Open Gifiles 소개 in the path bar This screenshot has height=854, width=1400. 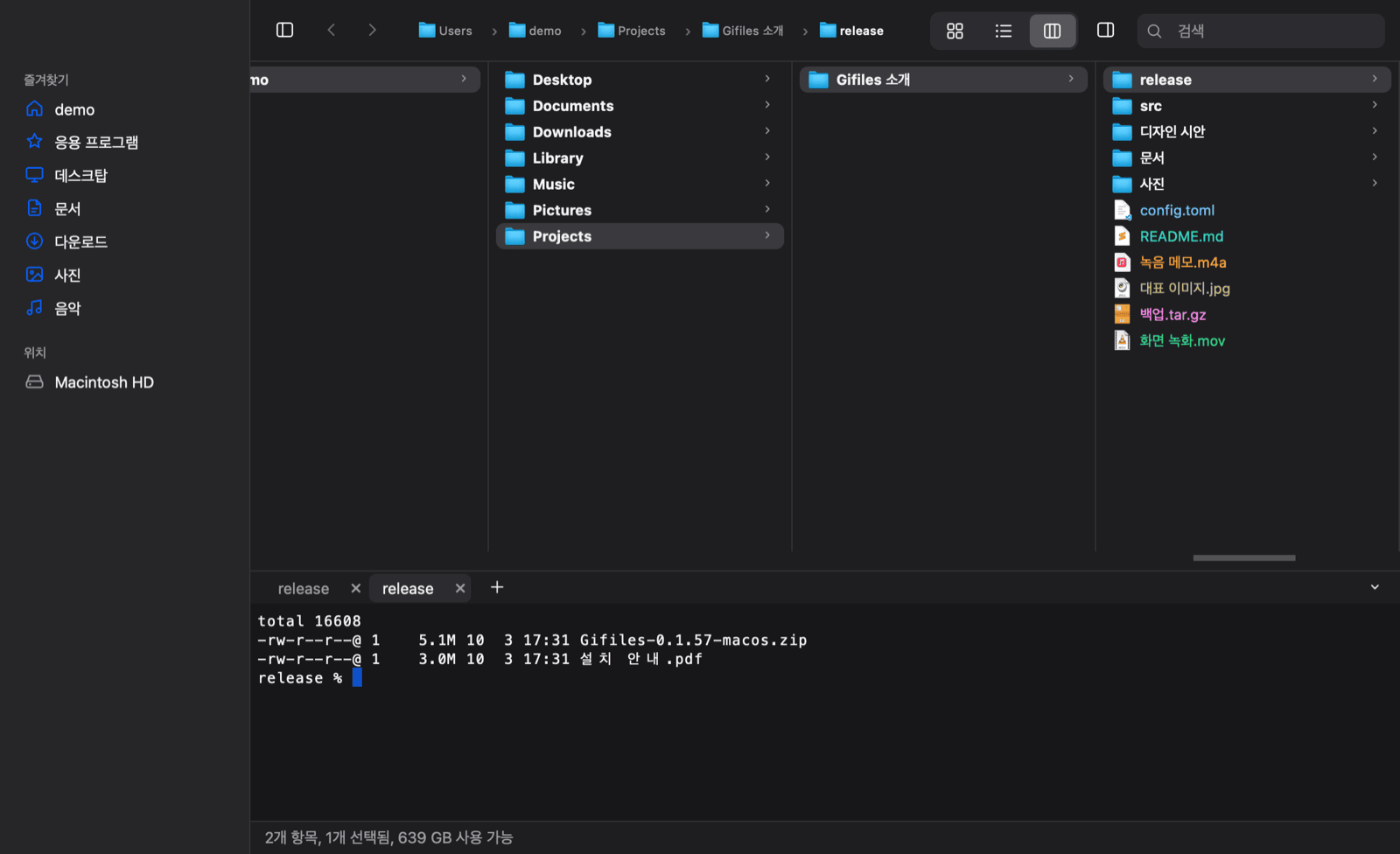743,31
